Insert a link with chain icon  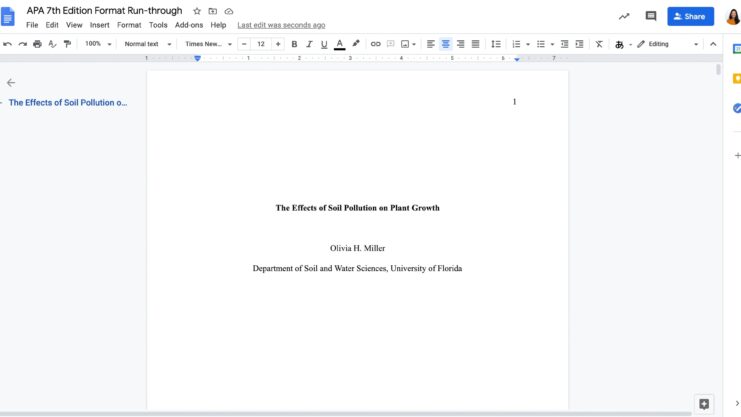click(x=375, y=44)
